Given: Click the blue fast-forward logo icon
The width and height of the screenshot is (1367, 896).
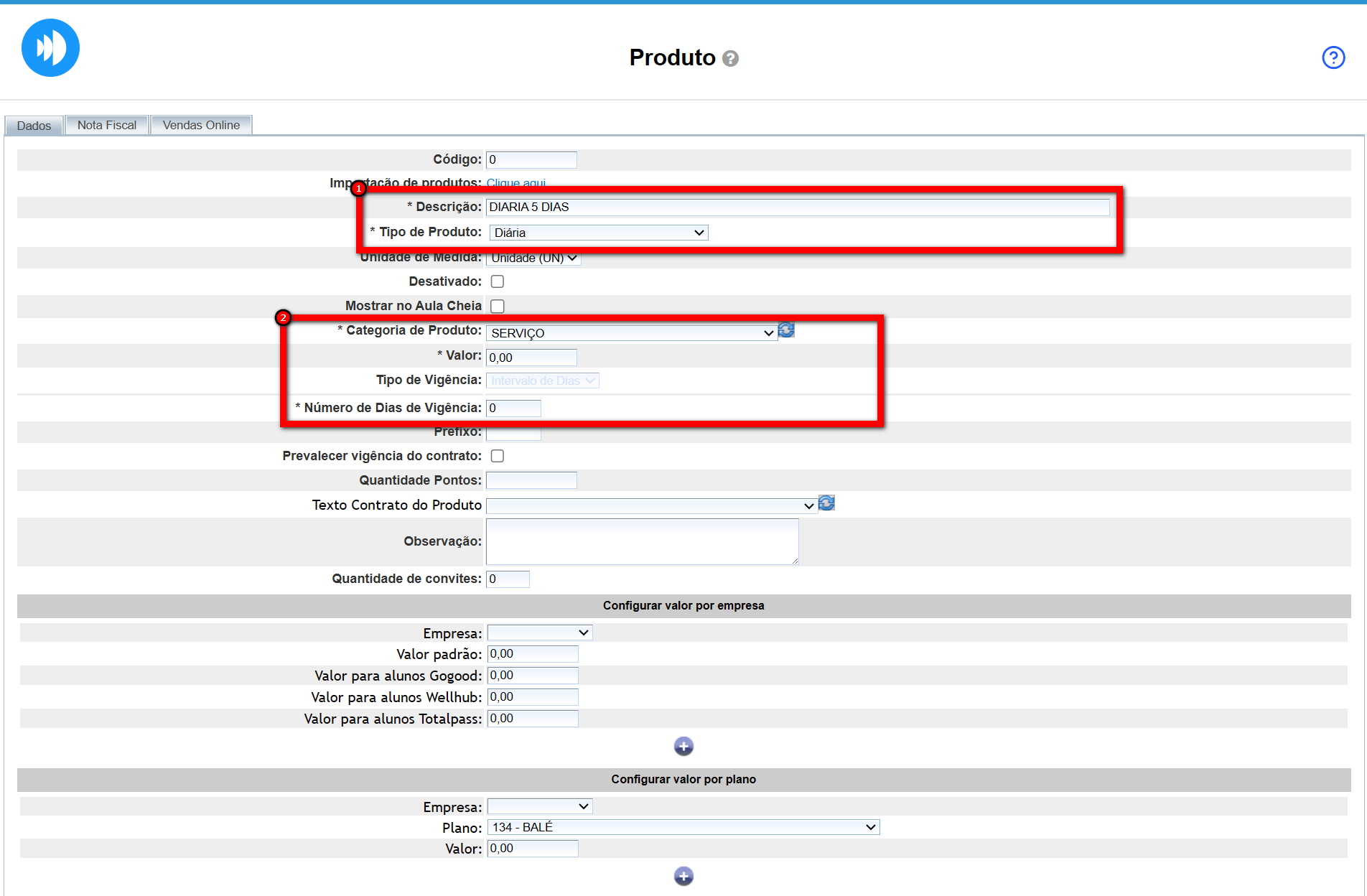Looking at the screenshot, I should 50,48.
